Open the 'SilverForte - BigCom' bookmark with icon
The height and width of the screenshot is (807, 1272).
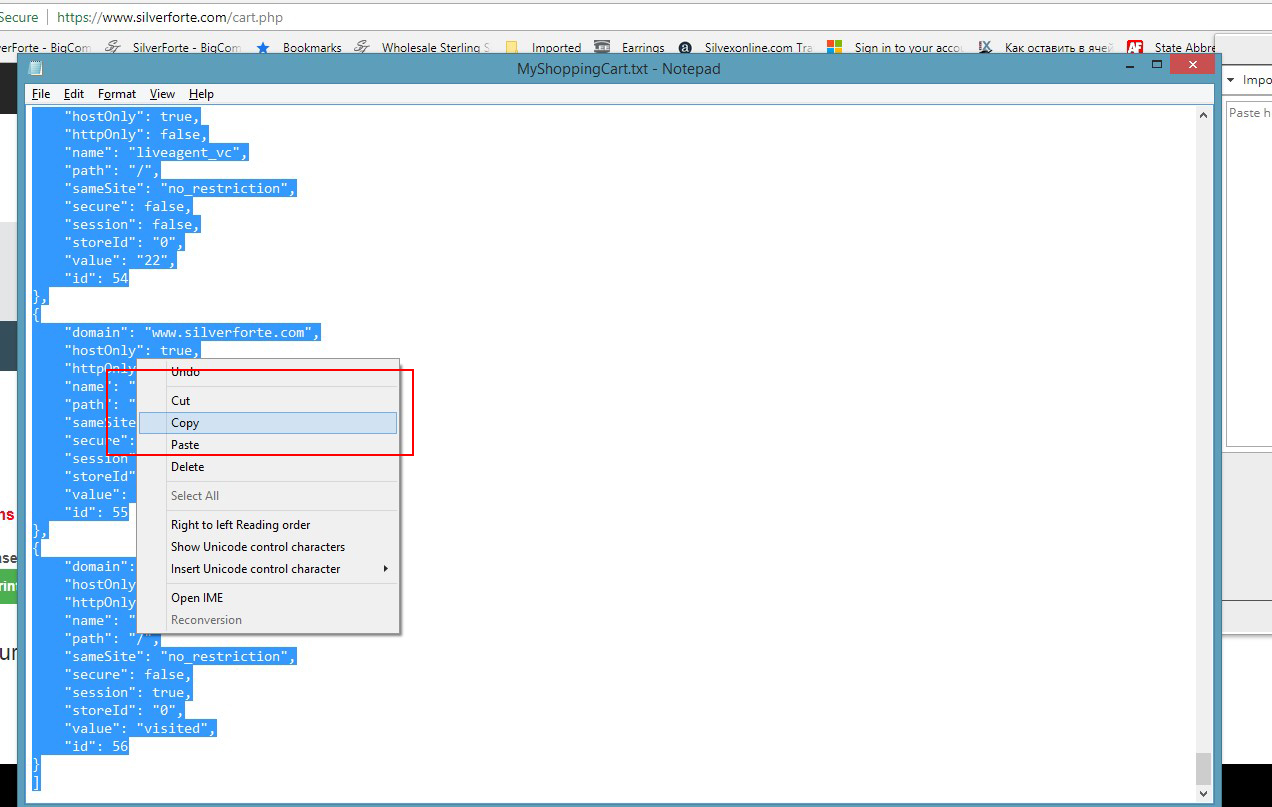[173, 47]
